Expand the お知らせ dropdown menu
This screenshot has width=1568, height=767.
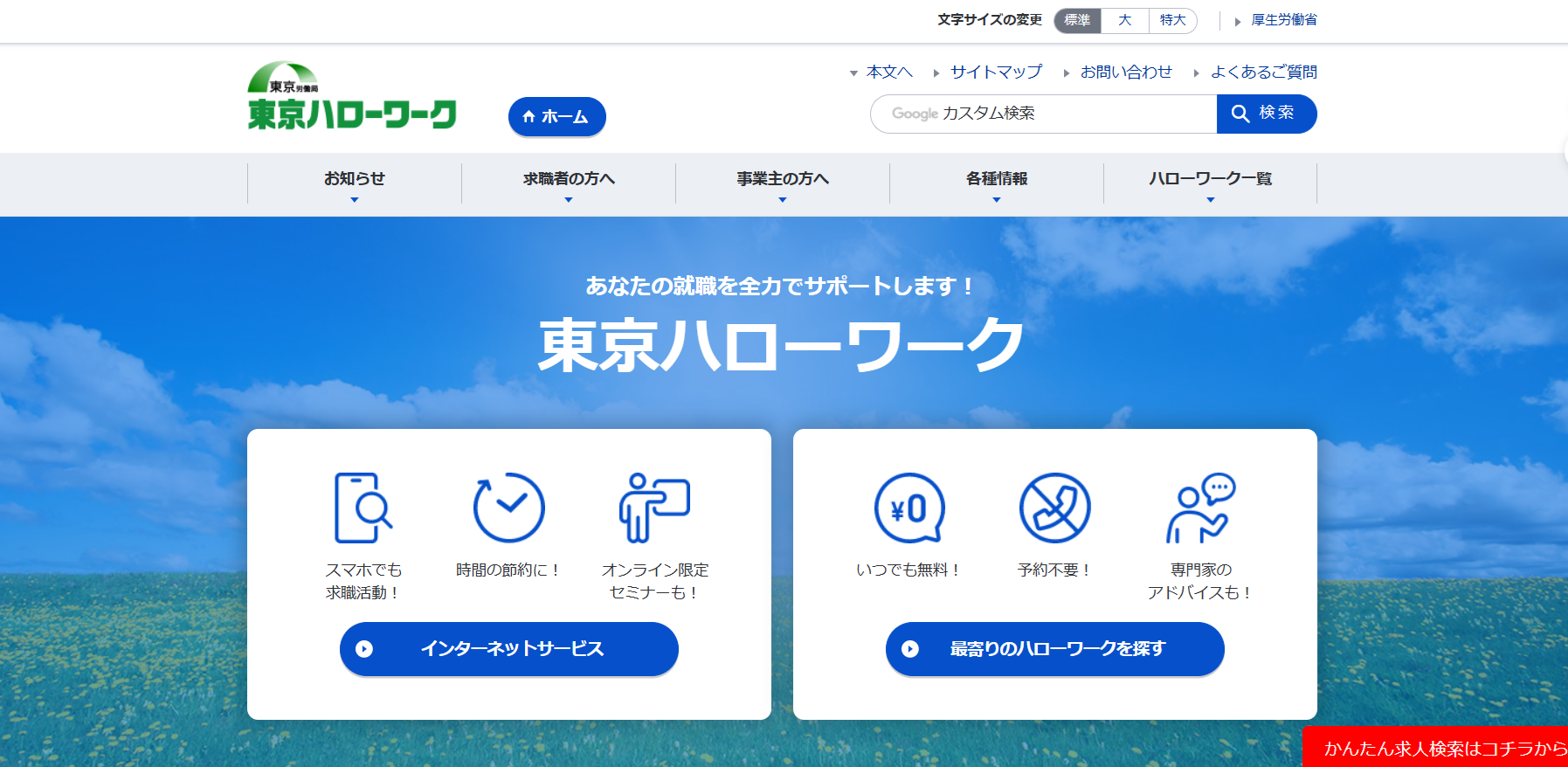[355, 183]
